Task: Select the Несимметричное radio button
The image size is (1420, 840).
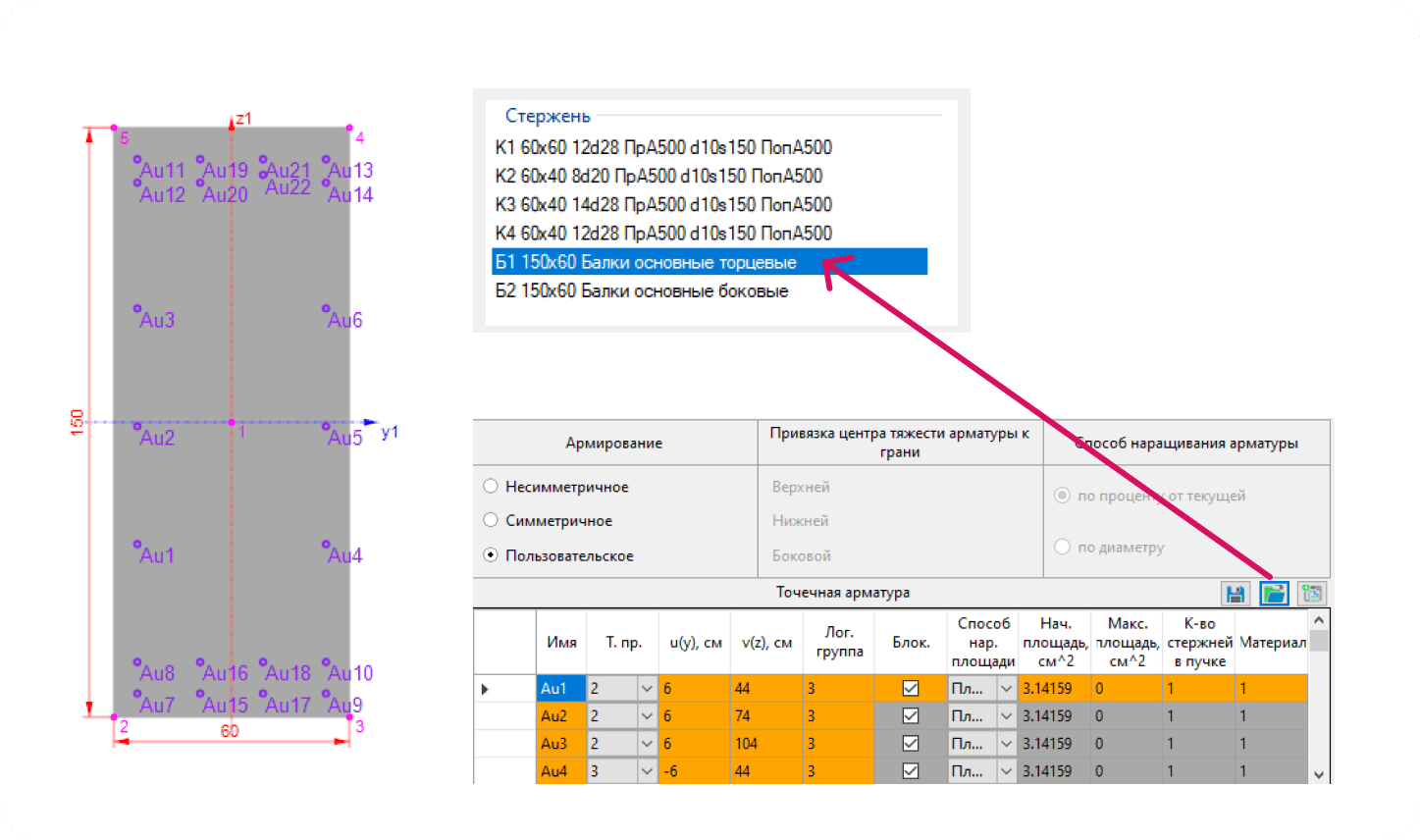Action: tap(491, 486)
